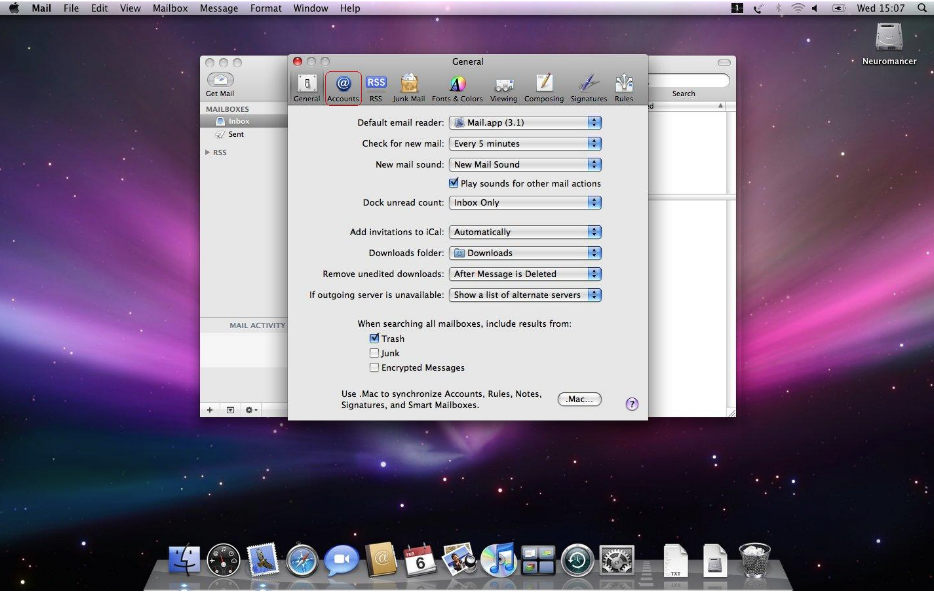Open the RSS preferences pane
Screen dimensions: 934x602
tap(376, 88)
